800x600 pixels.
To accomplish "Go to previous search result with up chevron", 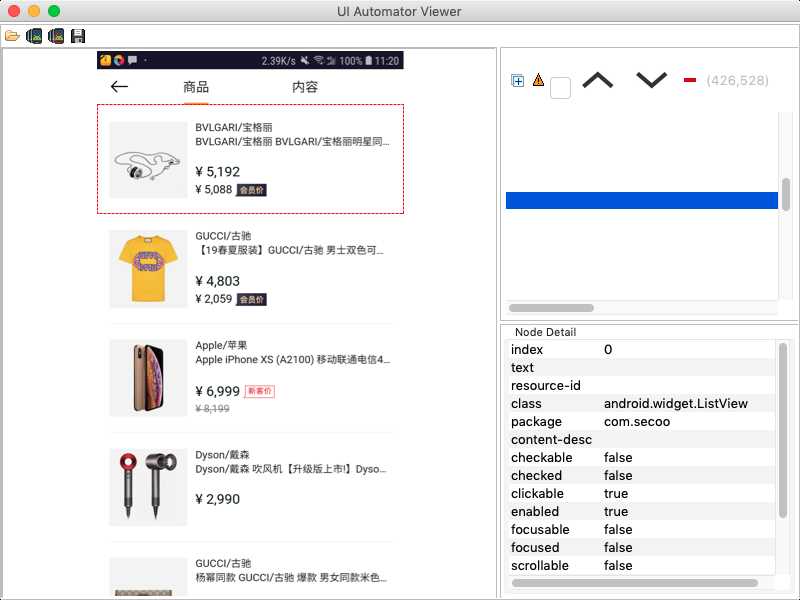I will click(597, 80).
